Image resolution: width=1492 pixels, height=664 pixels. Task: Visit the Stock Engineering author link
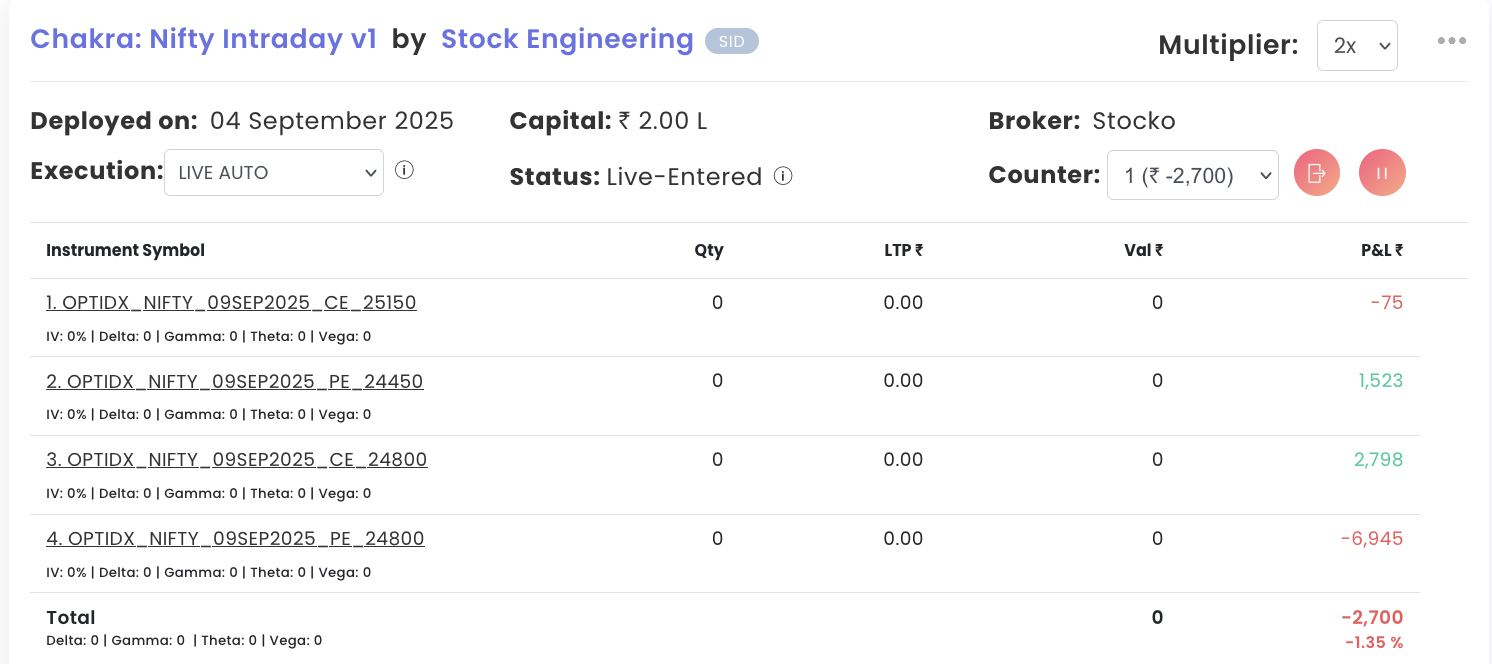coord(567,39)
